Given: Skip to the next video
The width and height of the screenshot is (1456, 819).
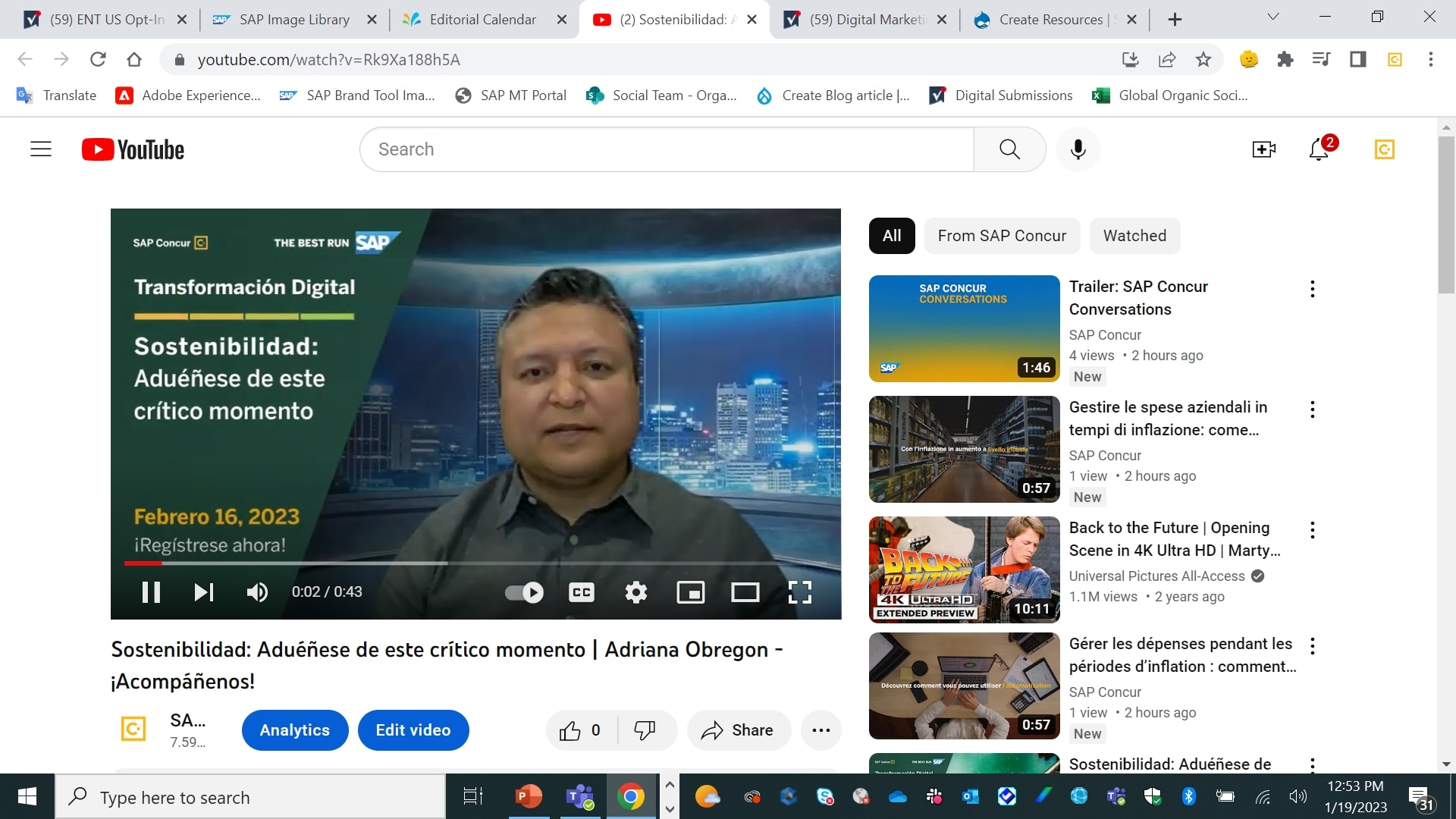Looking at the screenshot, I should (x=204, y=592).
